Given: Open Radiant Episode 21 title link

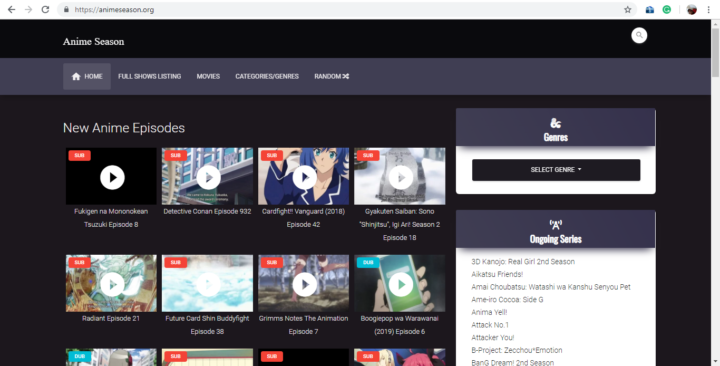Looking at the screenshot, I should pos(111,318).
